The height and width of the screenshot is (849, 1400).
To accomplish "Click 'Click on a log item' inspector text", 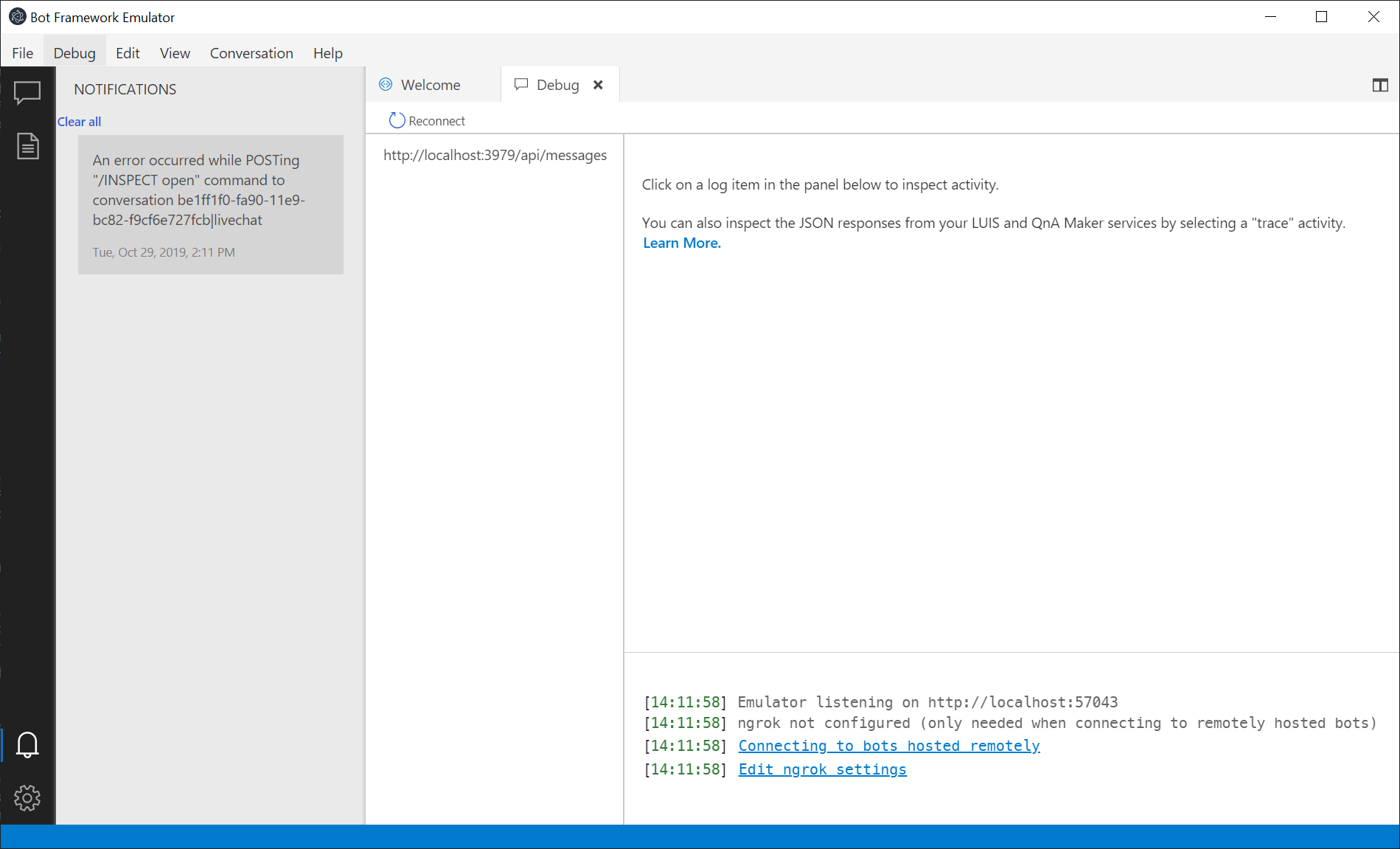I will 820,184.
